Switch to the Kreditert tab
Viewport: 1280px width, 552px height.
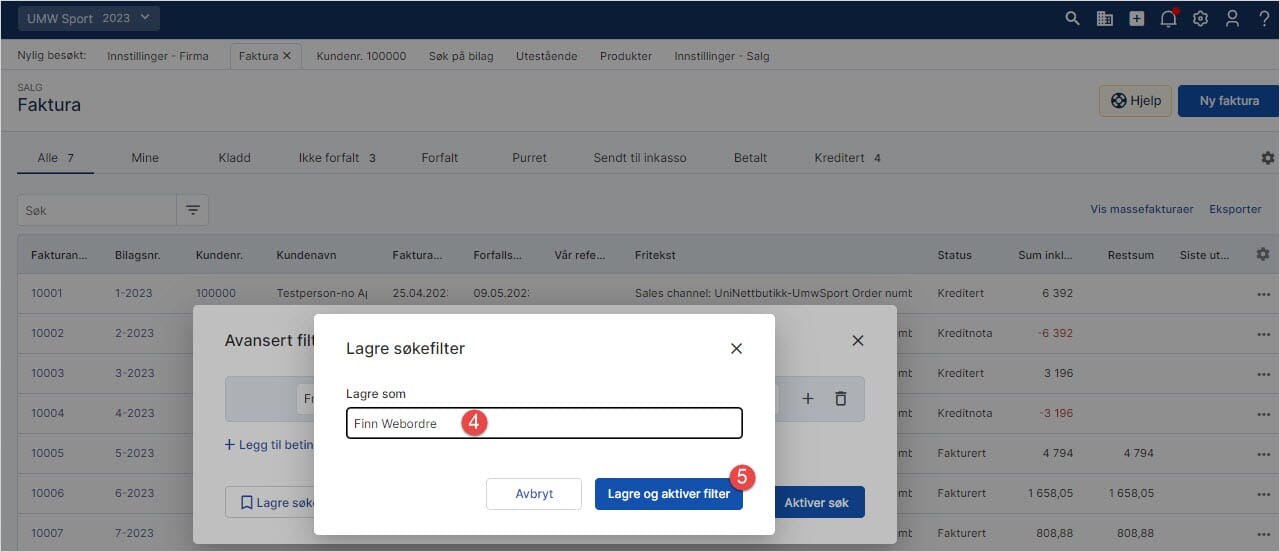(x=846, y=157)
